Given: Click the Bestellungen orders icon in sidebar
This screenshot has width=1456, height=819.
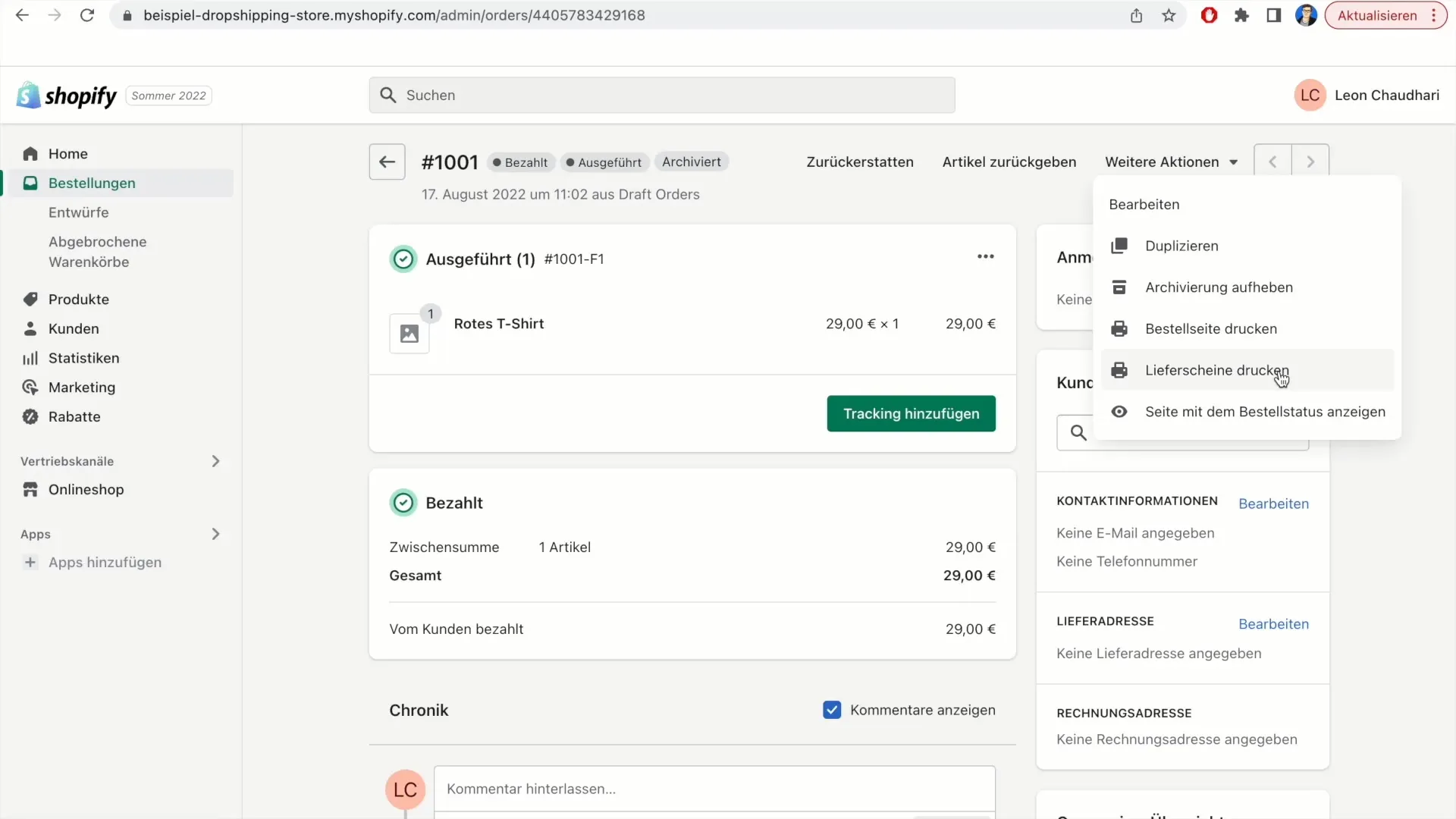Looking at the screenshot, I should 30,183.
